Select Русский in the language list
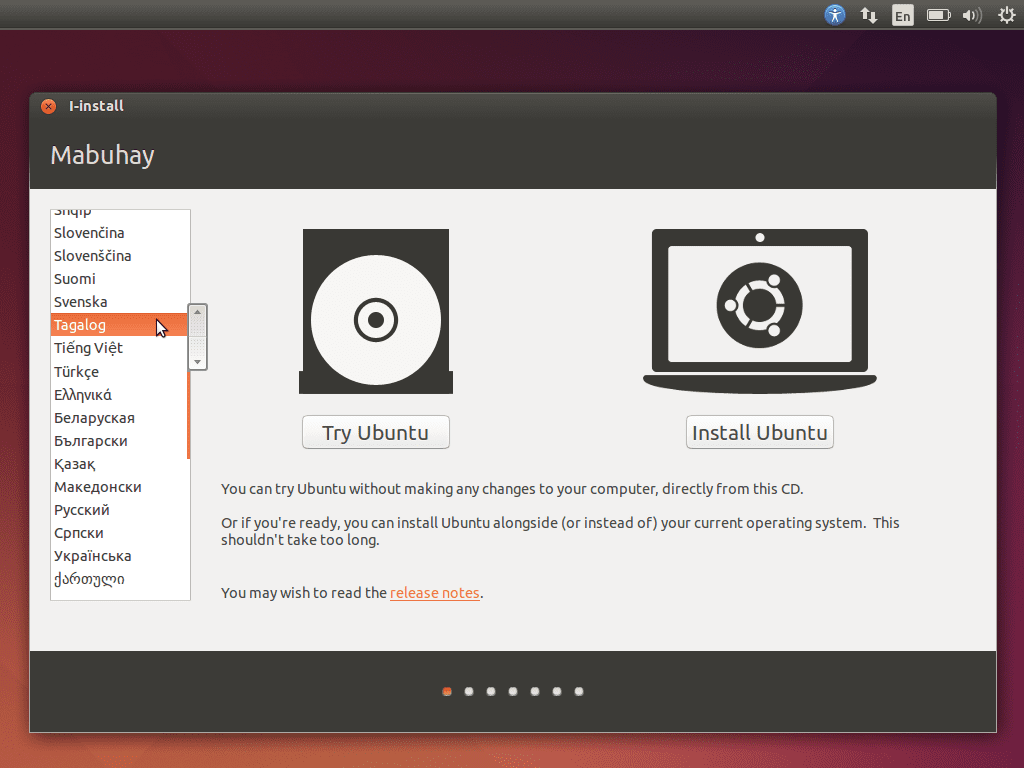The width and height of the screenshot is (1024, 768). (x=119, y=510)
